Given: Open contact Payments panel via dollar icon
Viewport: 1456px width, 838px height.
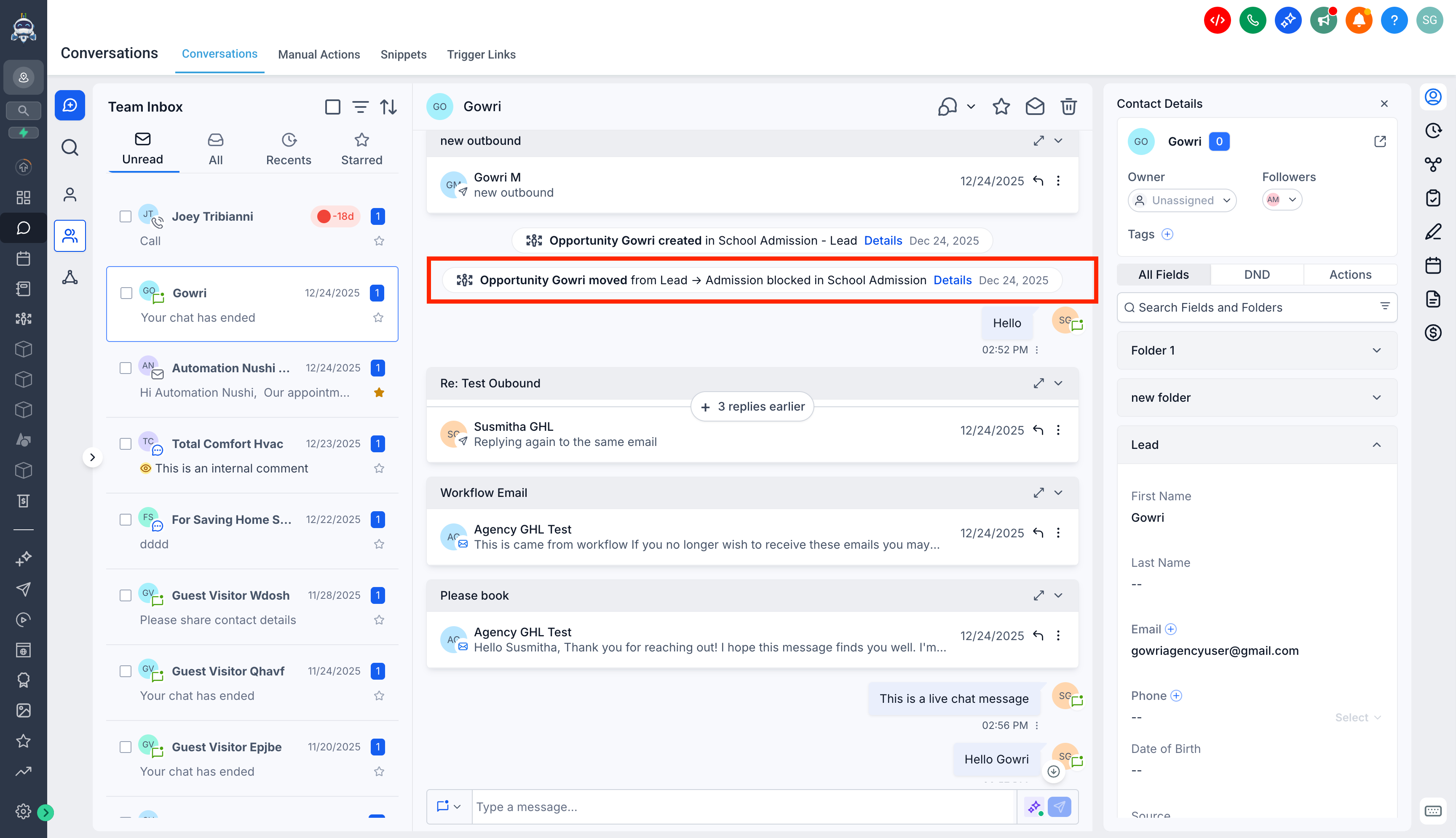Looking at the screenshot, I should coord(1434,333).
